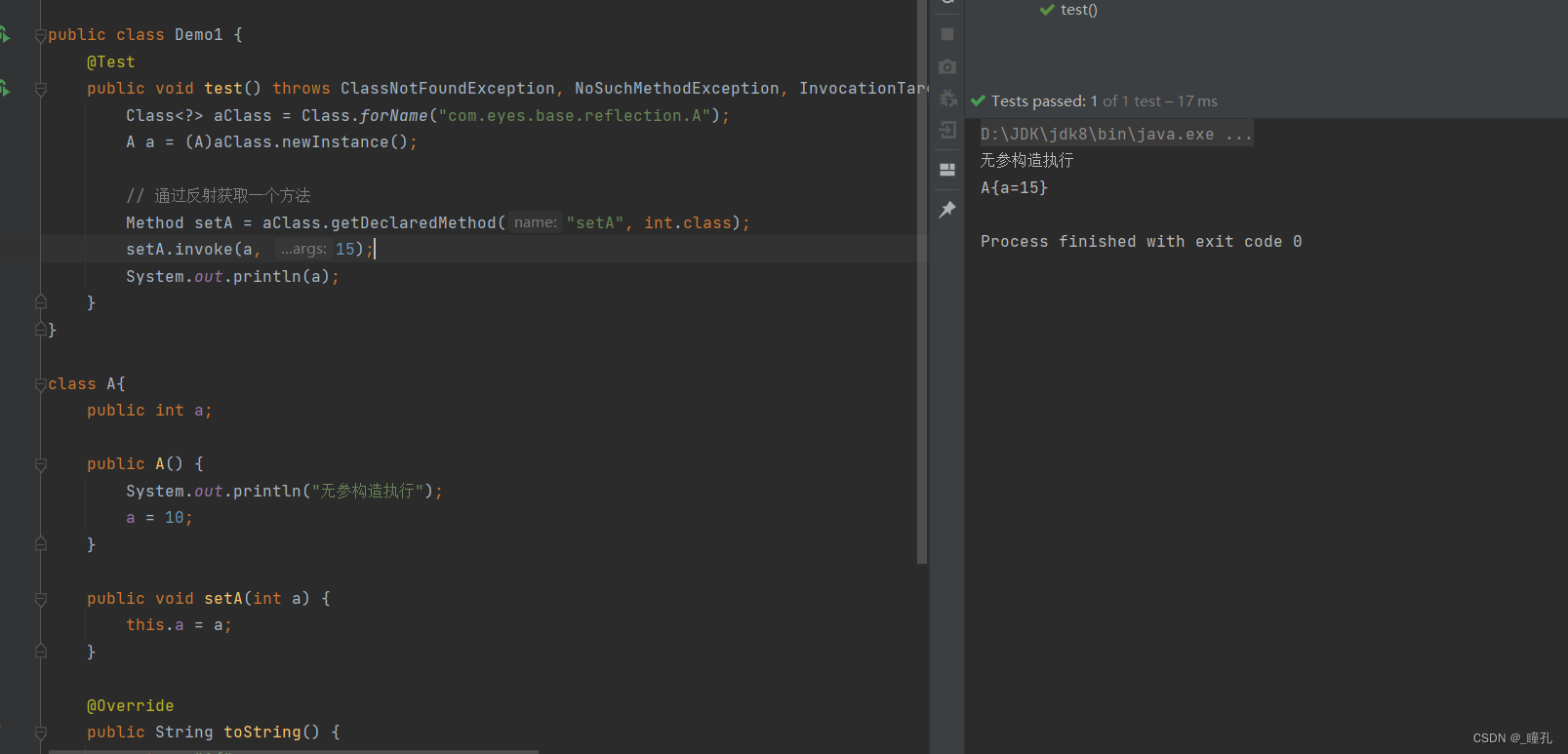Click the debug-rerun bug icon in run toolbar
This screenshot has height=754, width=1568.
(x=947, y=99)
